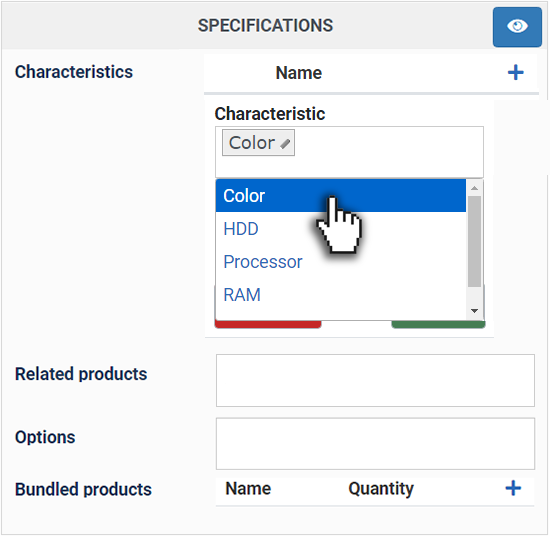This screenshot has width=550, height=538.
Task: Click the dropdown list's vertical scrollbar thumb
Action: click(x=474, y=241)
